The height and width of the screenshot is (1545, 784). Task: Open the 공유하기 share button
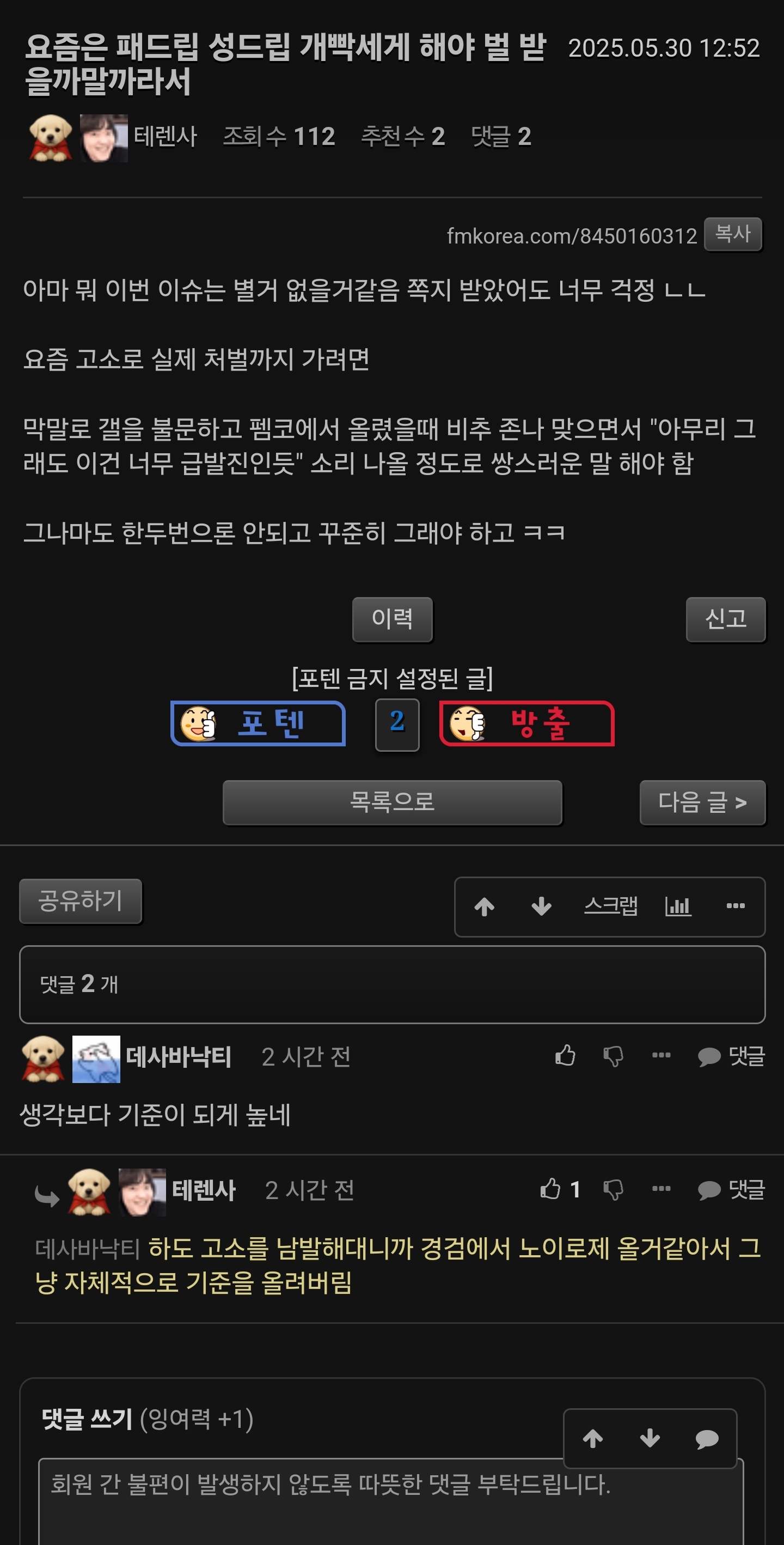coord(81,901)
